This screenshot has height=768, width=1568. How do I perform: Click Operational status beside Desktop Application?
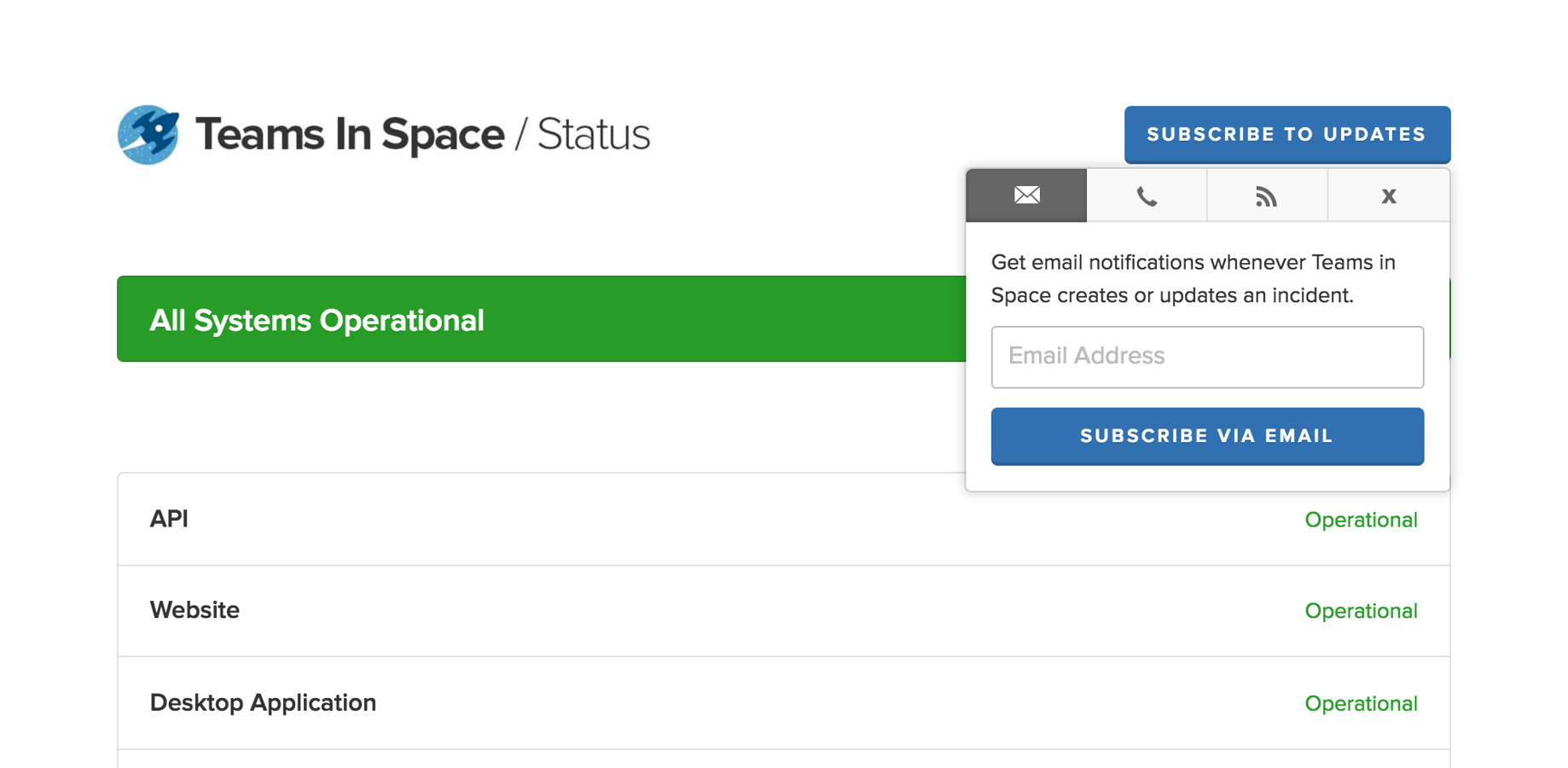(x=1361, y=703)
